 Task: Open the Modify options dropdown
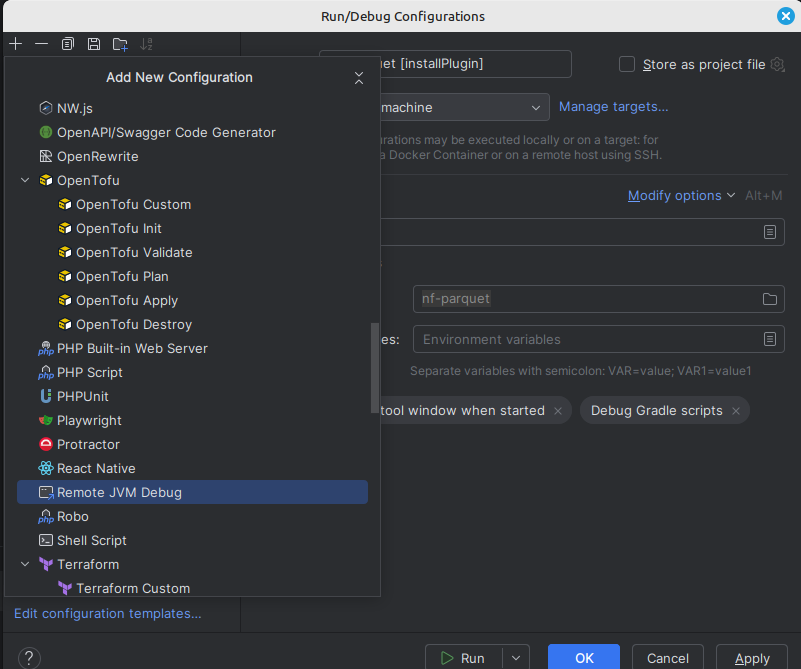click(675, 195)
